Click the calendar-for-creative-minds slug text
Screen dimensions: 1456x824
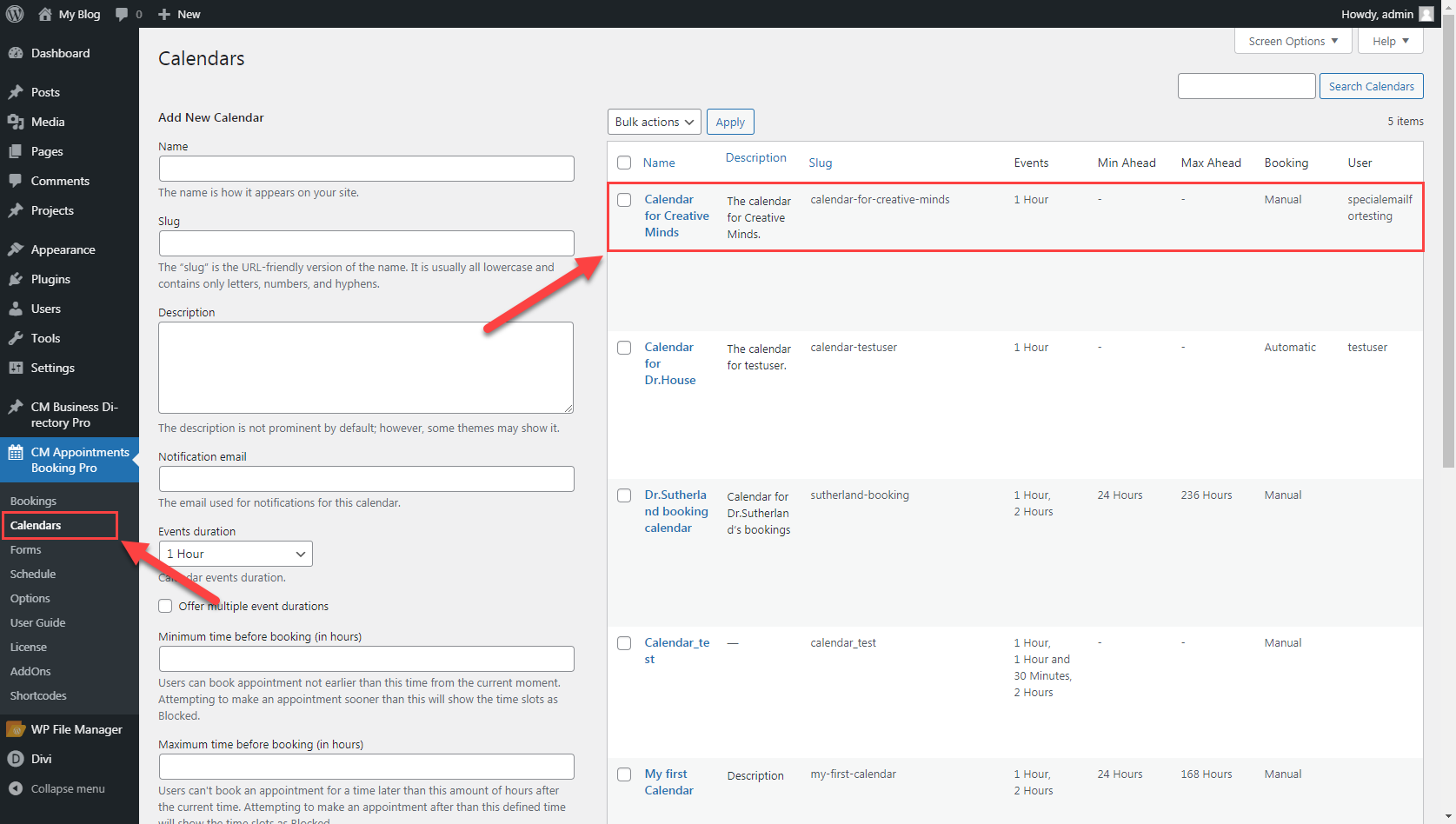[x=880, y=200]
